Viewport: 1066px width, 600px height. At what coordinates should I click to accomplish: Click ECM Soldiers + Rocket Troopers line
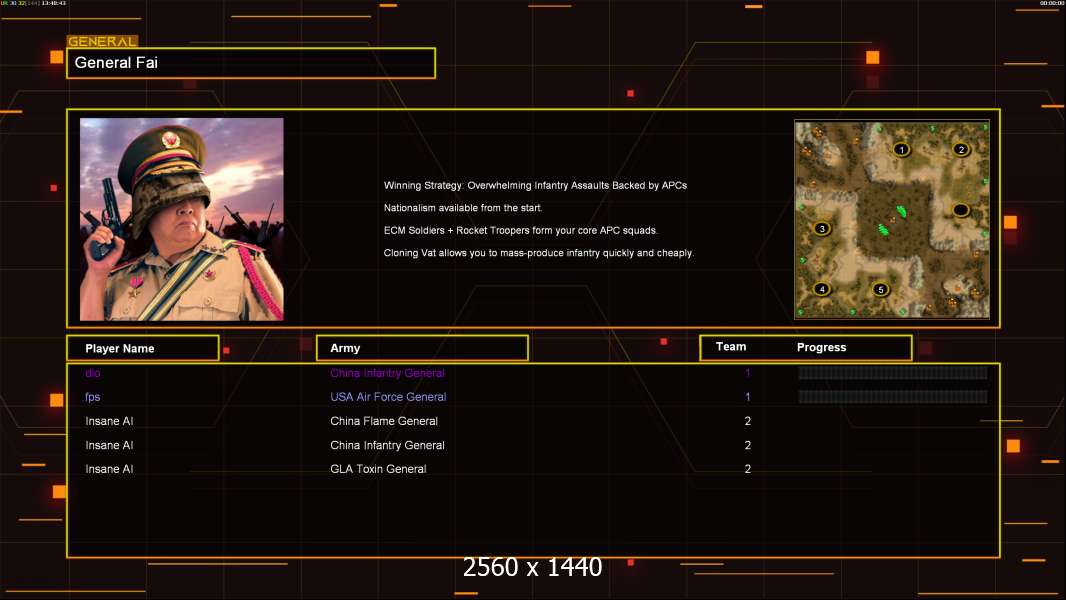click(x=521, y=230)
